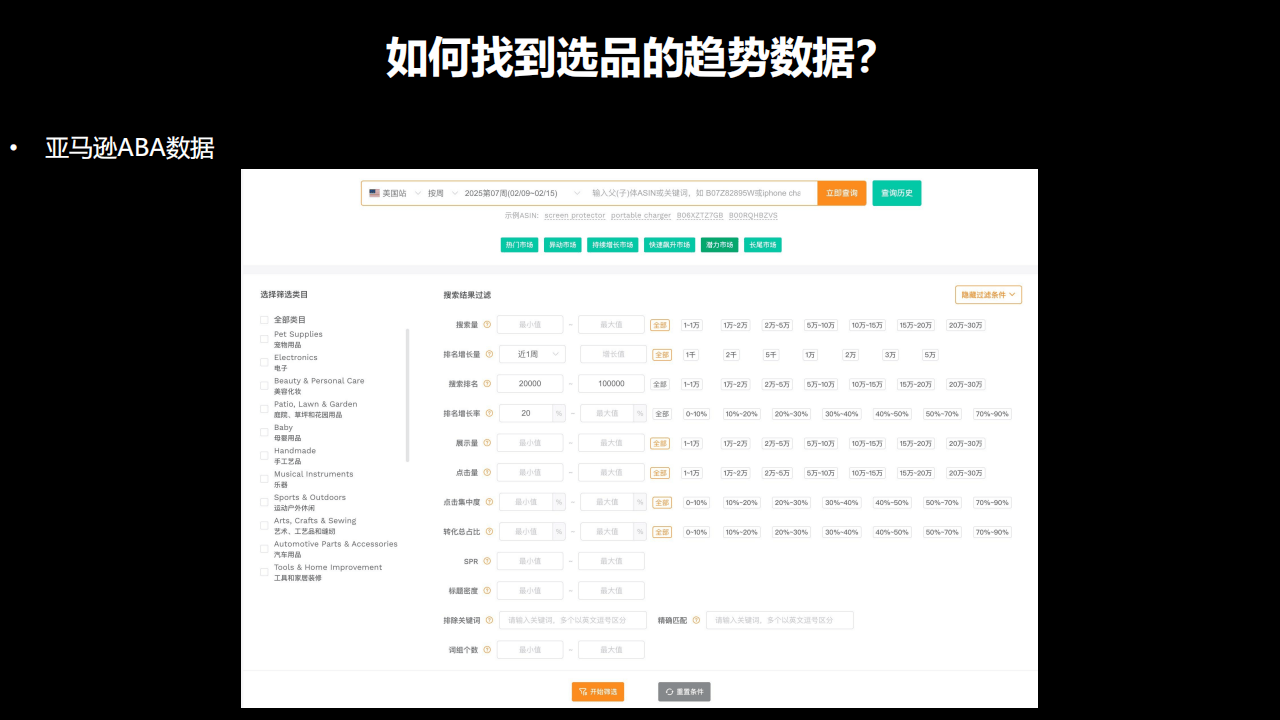Open the 近1周 growth period dropdown
The height and width of the screenshot is (720, 1280).
tap(532, 354)
